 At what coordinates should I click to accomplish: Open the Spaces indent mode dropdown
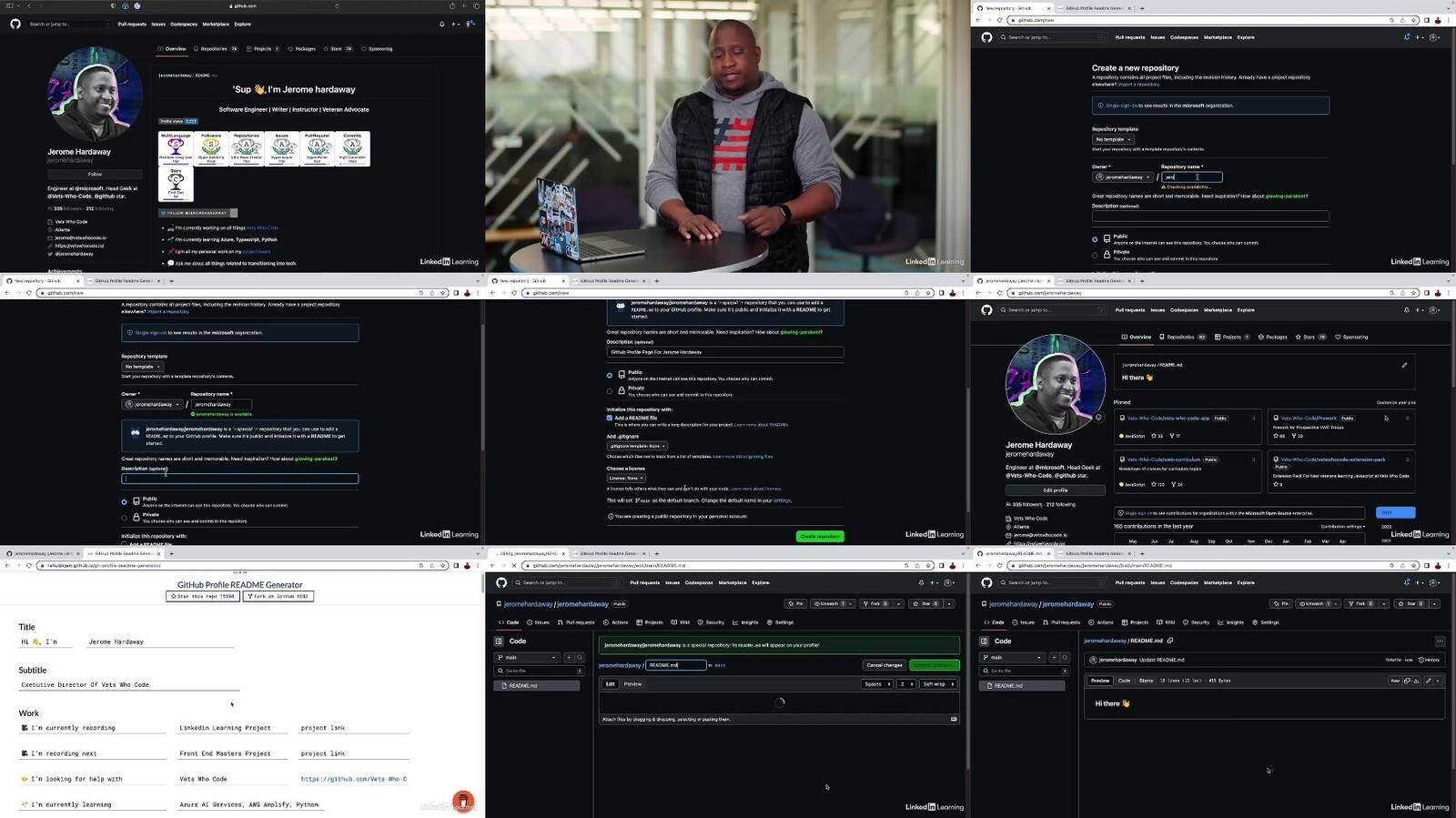(x=877, y=683)
